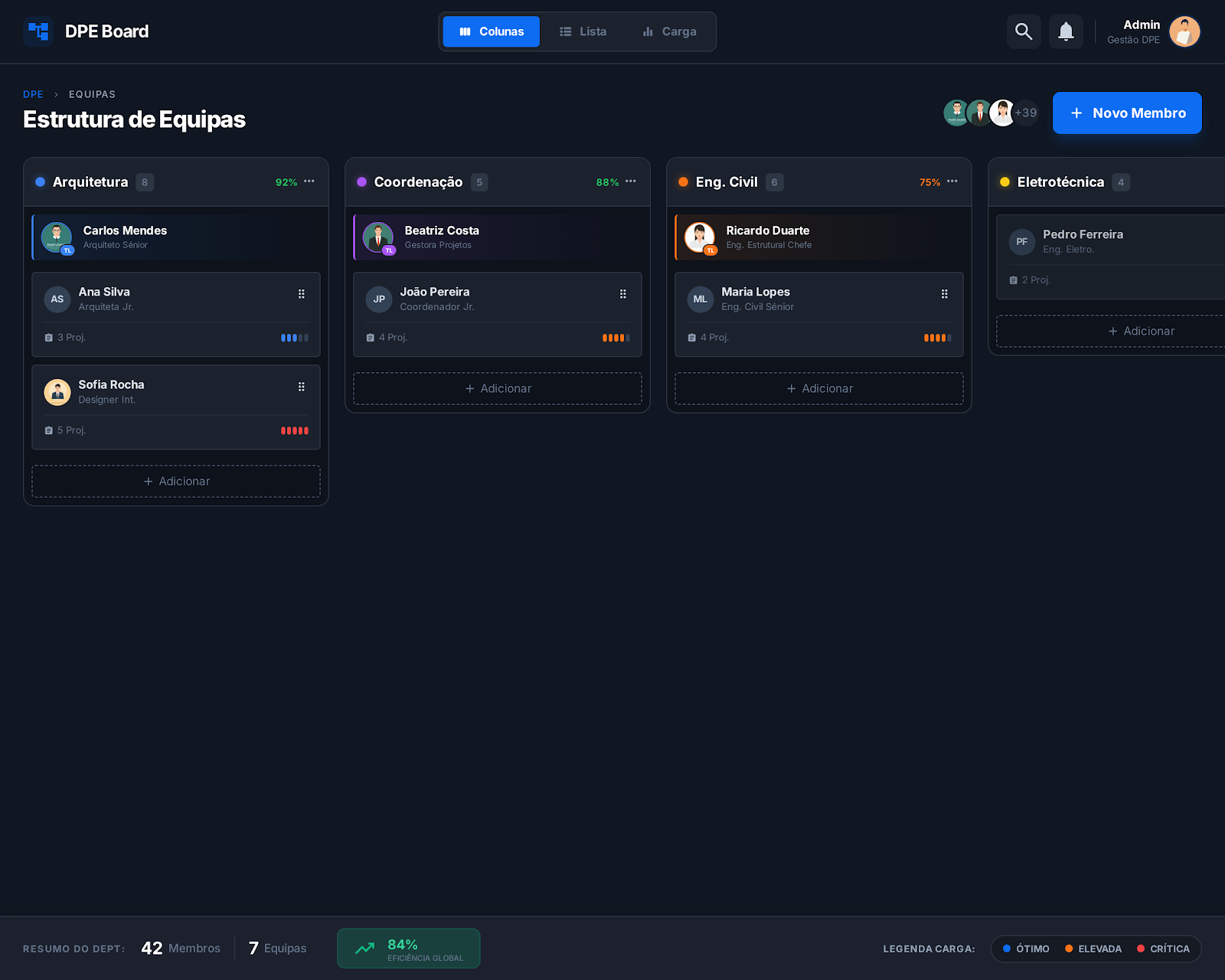
Task: Click the PF initials avatar
Action: (1022, 242)
